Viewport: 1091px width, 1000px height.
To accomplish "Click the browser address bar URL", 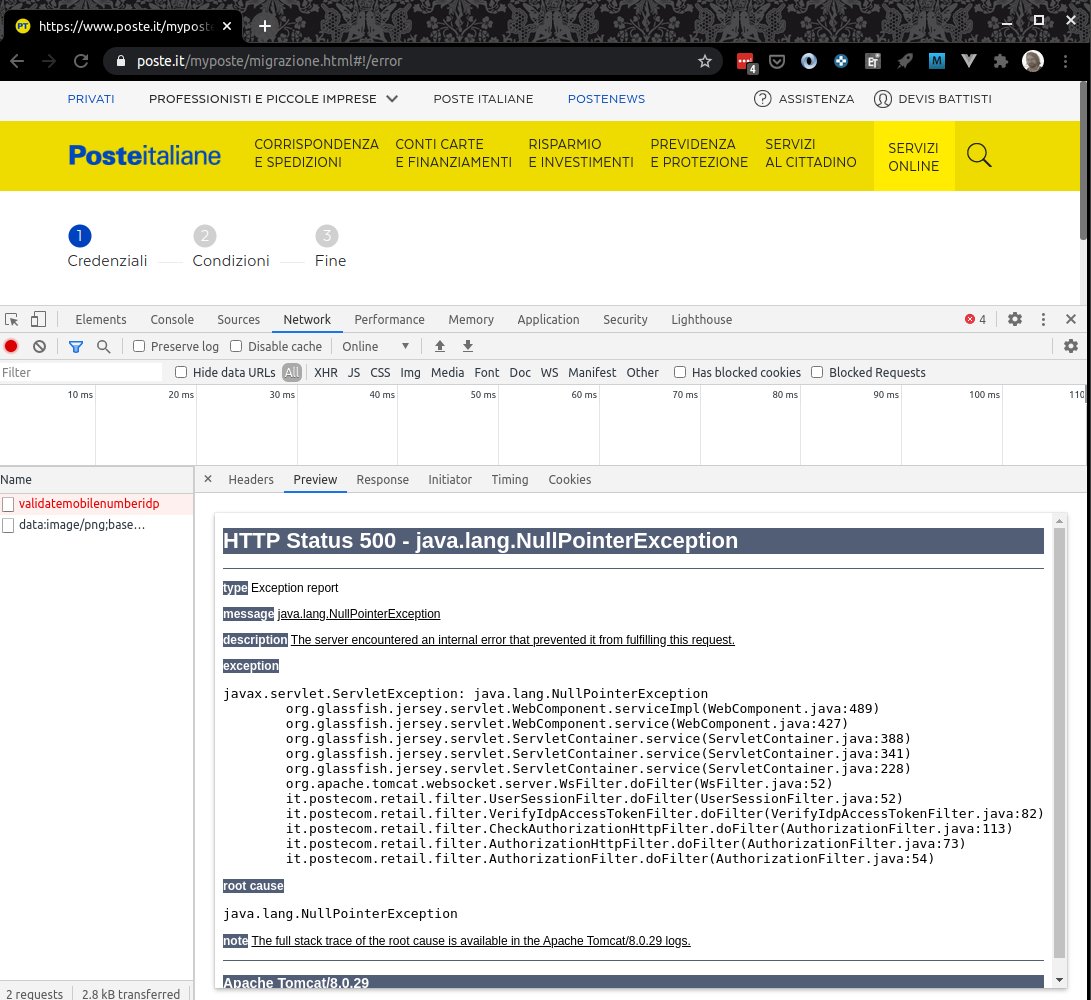I will coord(269,61).
